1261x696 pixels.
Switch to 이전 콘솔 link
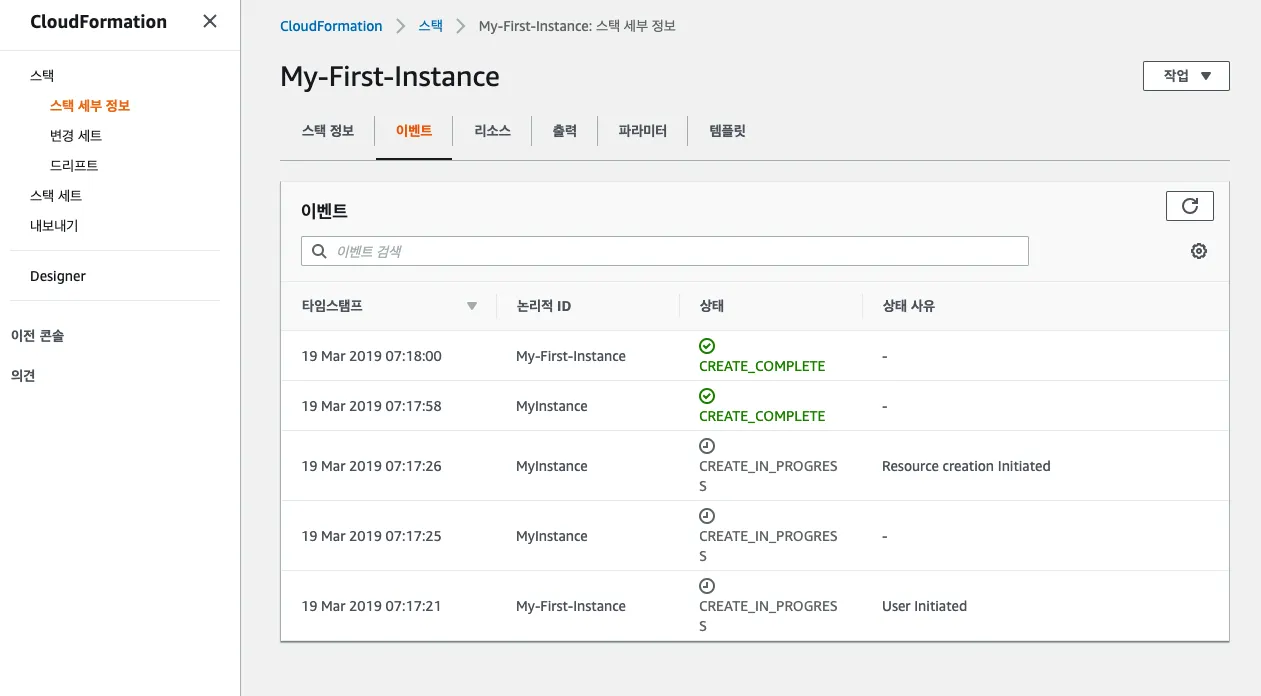pos(37,336)
